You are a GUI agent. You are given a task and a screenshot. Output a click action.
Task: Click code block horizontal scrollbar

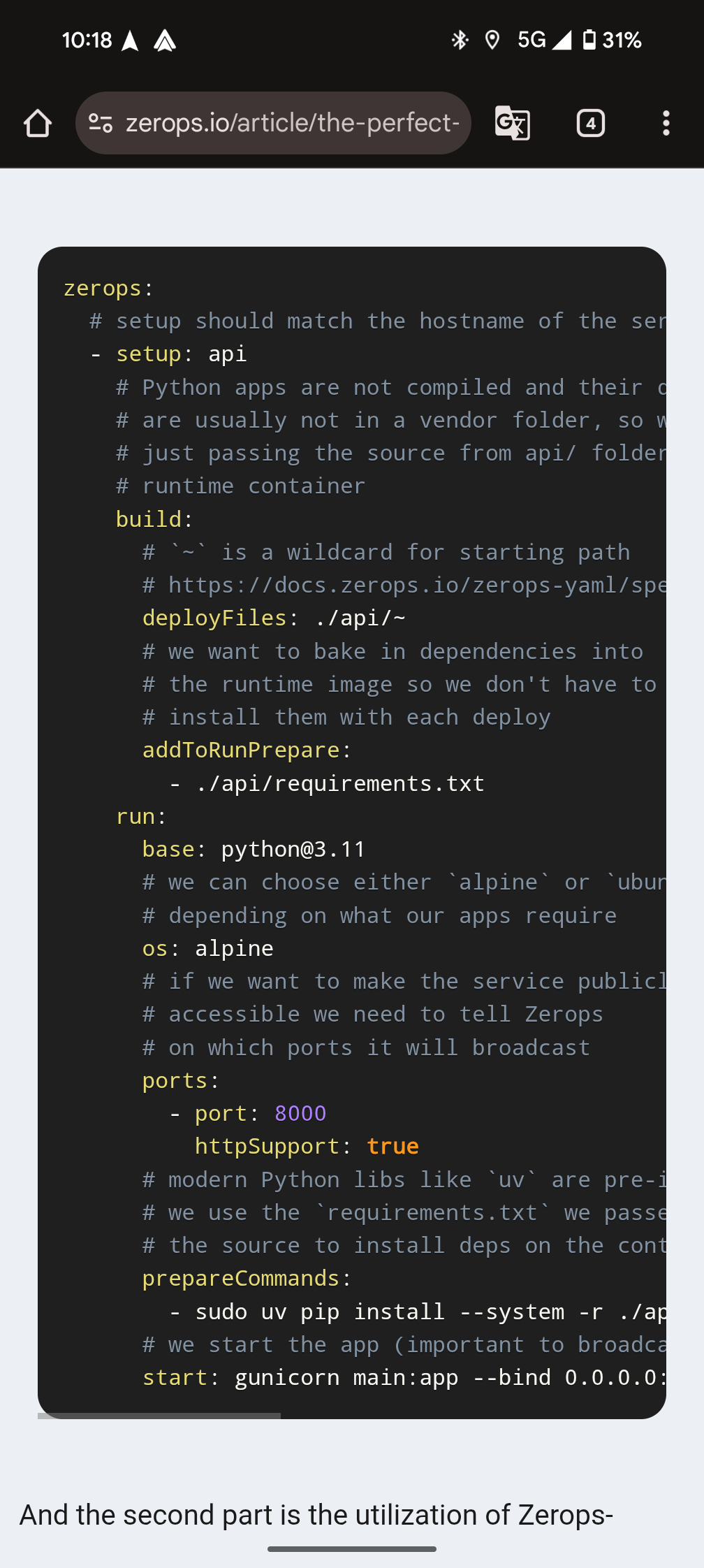click(159, 1416)
